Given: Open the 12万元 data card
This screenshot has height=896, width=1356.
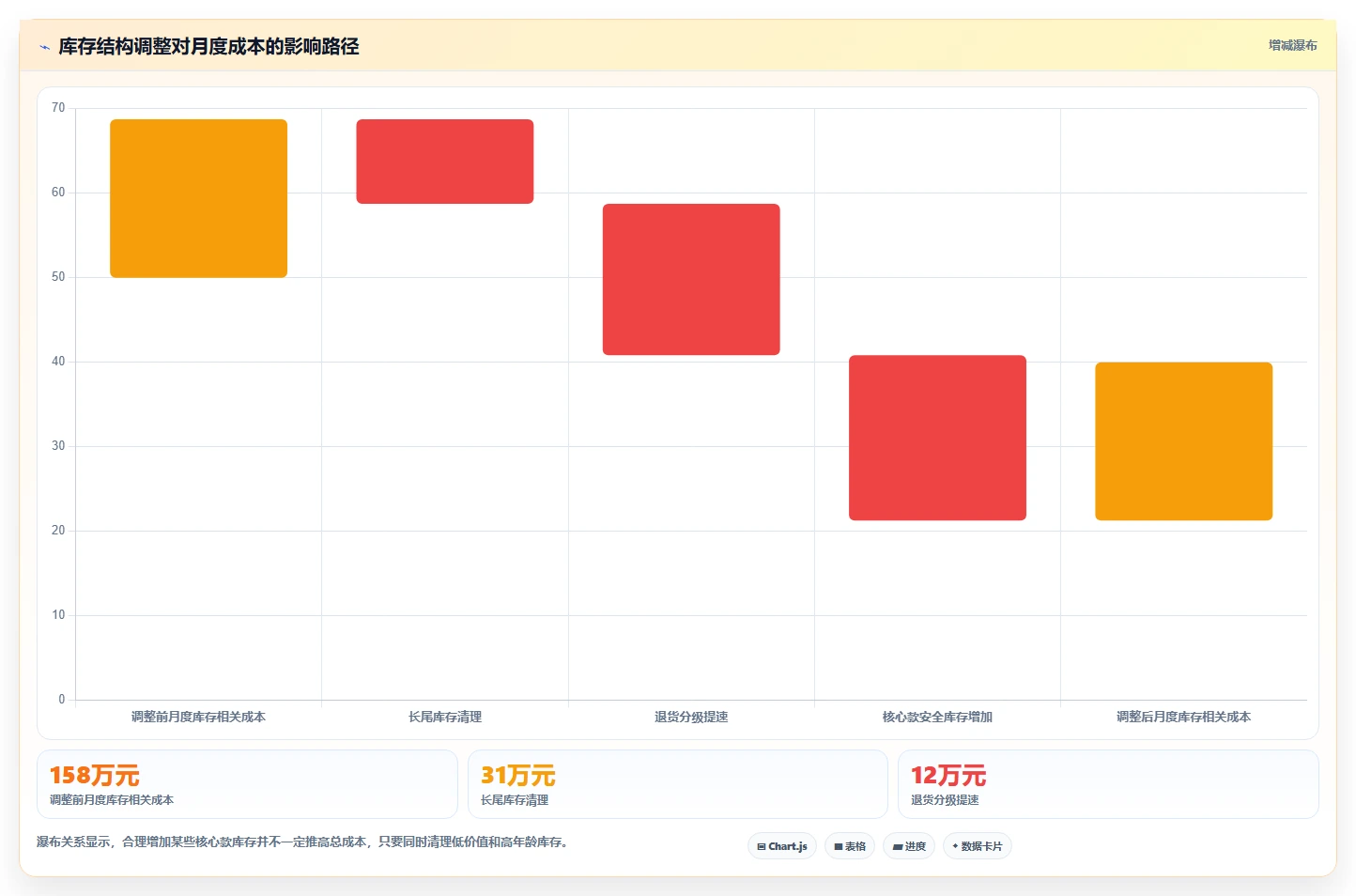Looking at the screenshot, I should point(1108,784).
